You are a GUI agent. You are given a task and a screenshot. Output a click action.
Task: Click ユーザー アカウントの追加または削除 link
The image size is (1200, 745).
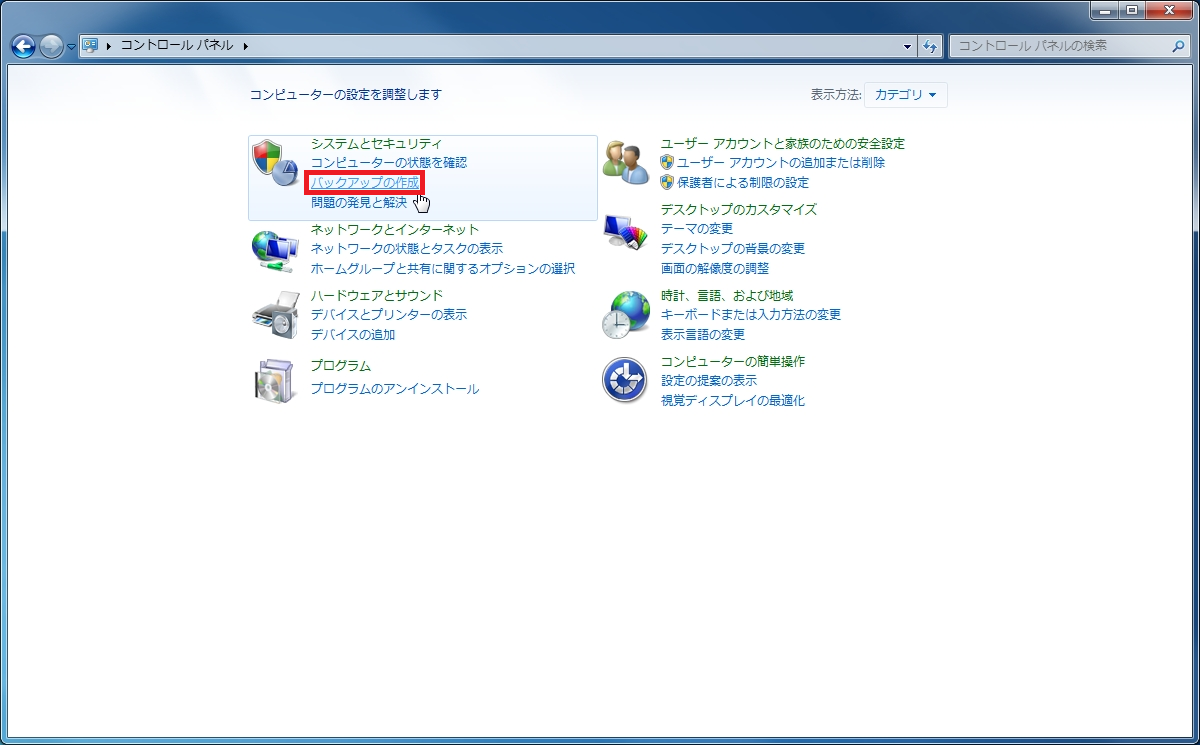781,162
